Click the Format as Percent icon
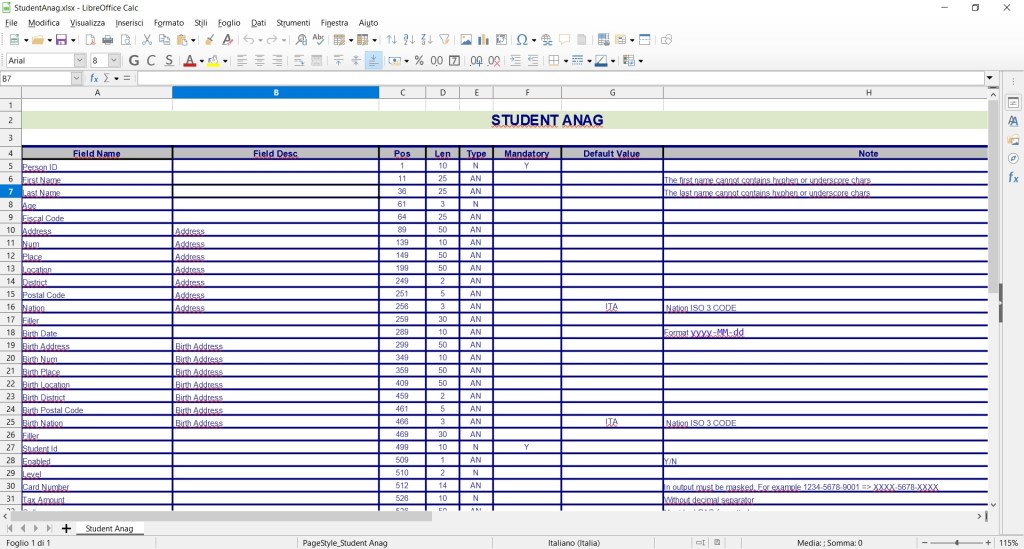This screenshot has width=1024, height=549. point(420,61)
